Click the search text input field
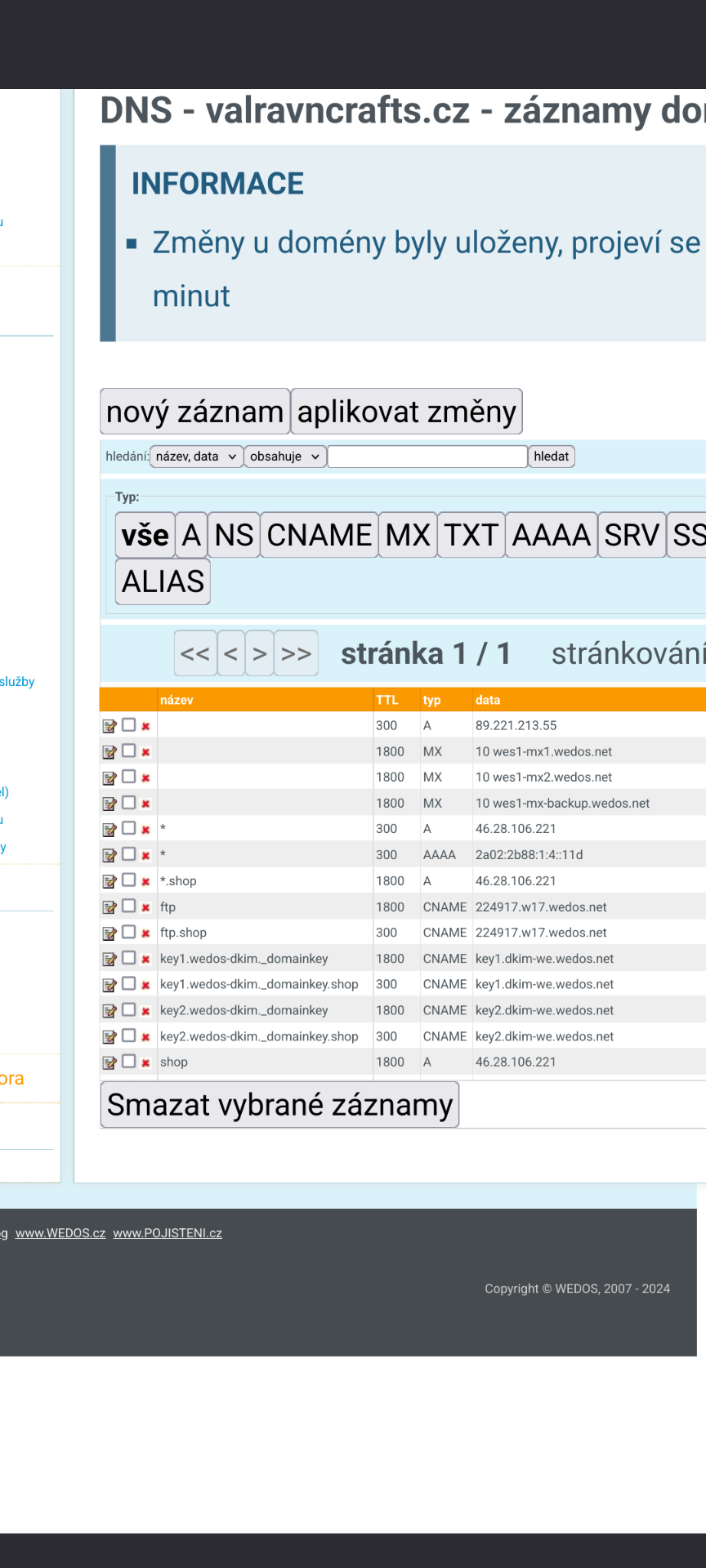This screenshot has height=1568, width=706. click(427, 457)
